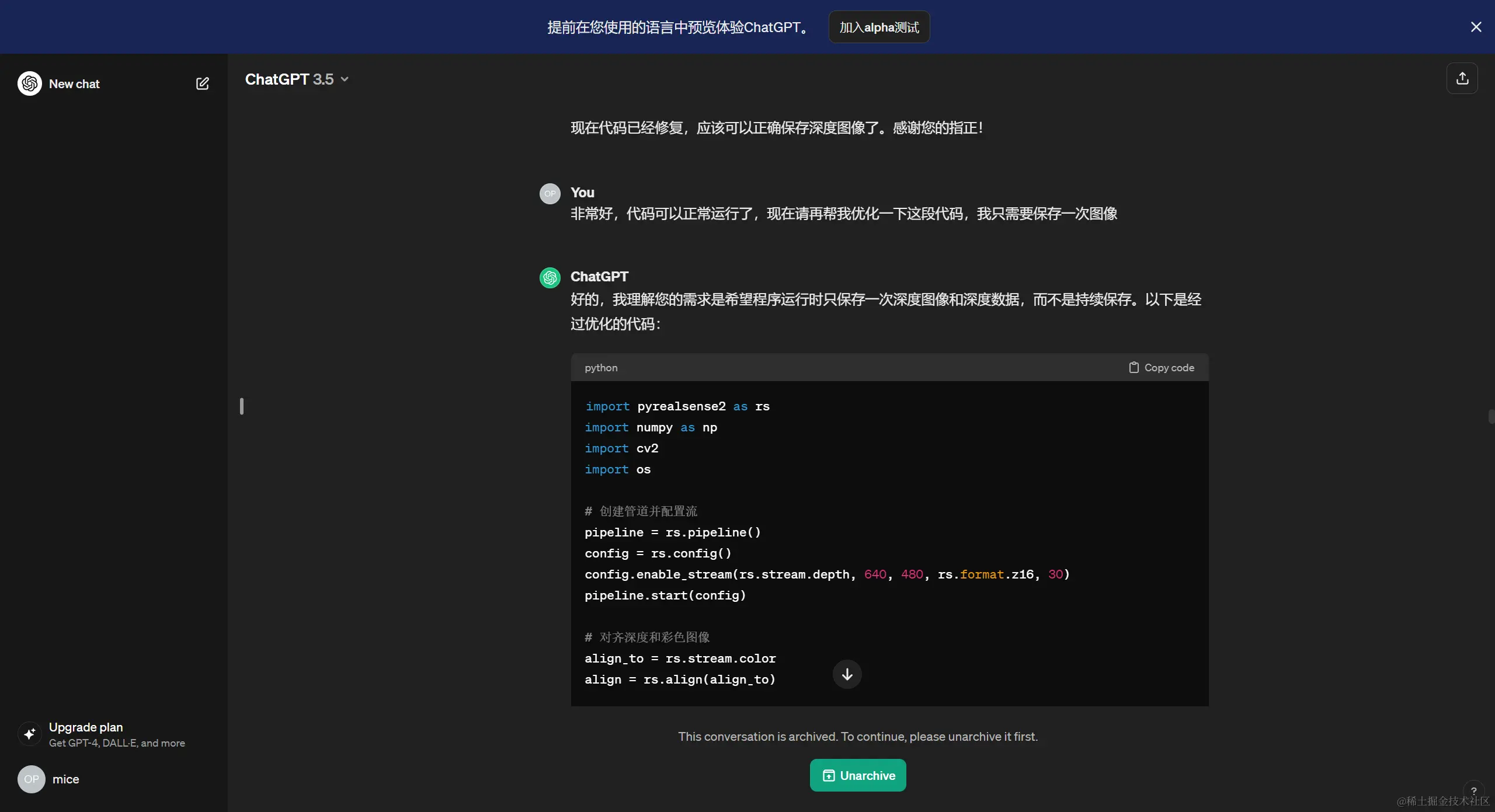Image resolution: width=1495 pixels, height=812 pixels.
Task: Click the share conversation upload icon
Action: click(1462, 78)
